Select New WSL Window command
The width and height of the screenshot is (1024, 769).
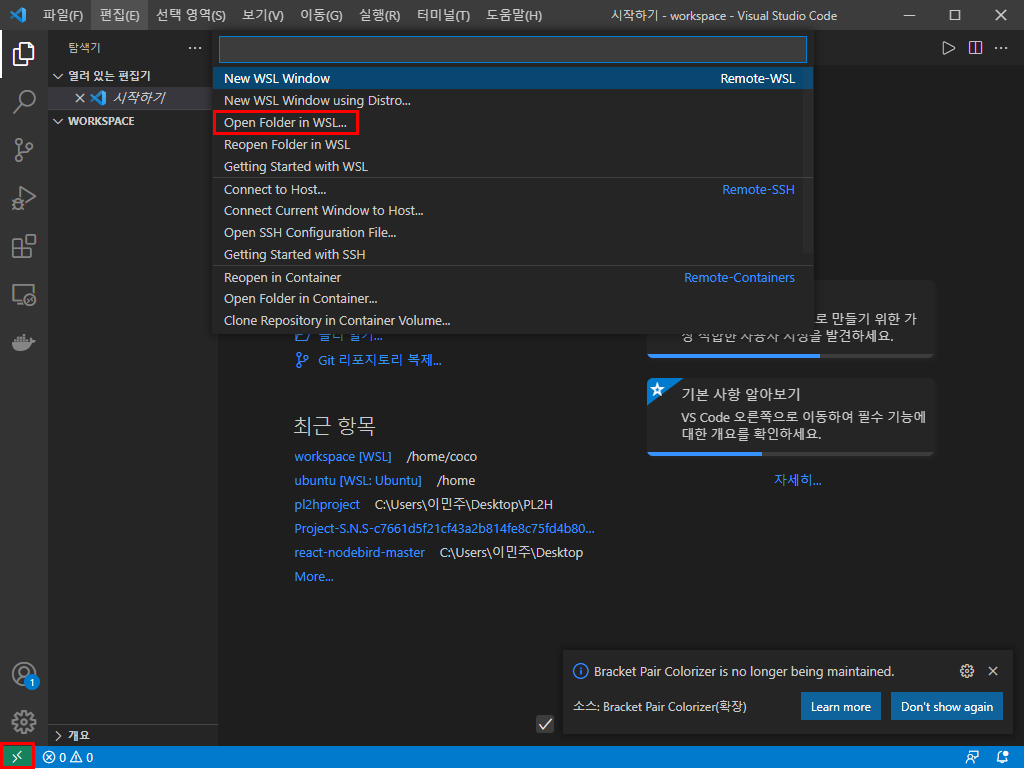(513, 78)
